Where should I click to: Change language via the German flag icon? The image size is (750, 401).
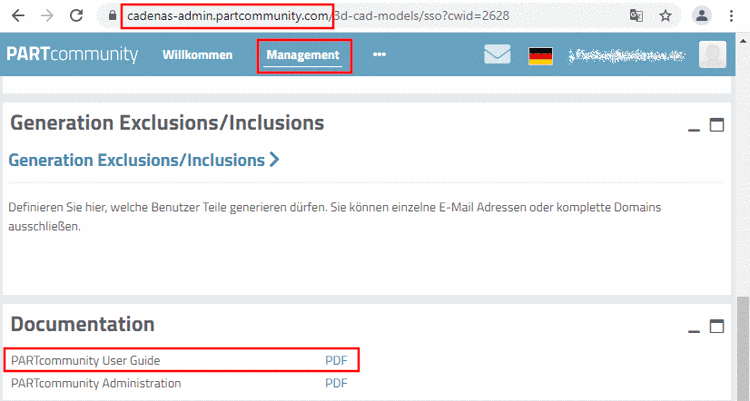point(540,56)
